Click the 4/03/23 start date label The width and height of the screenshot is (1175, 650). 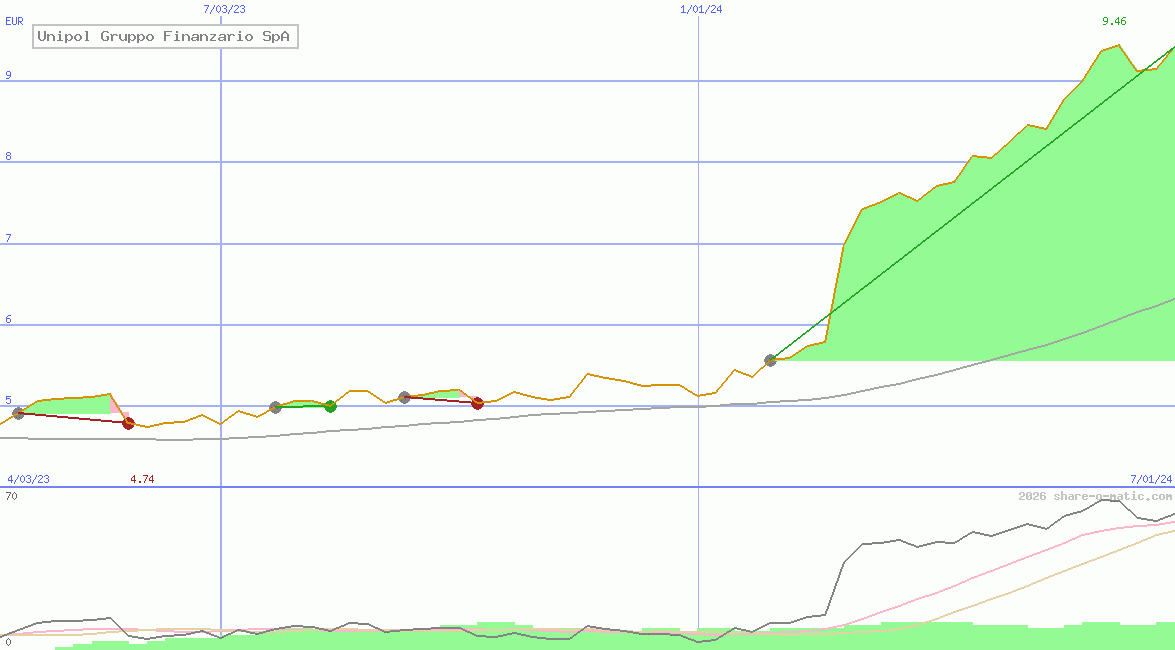click(x=28, y=479)
